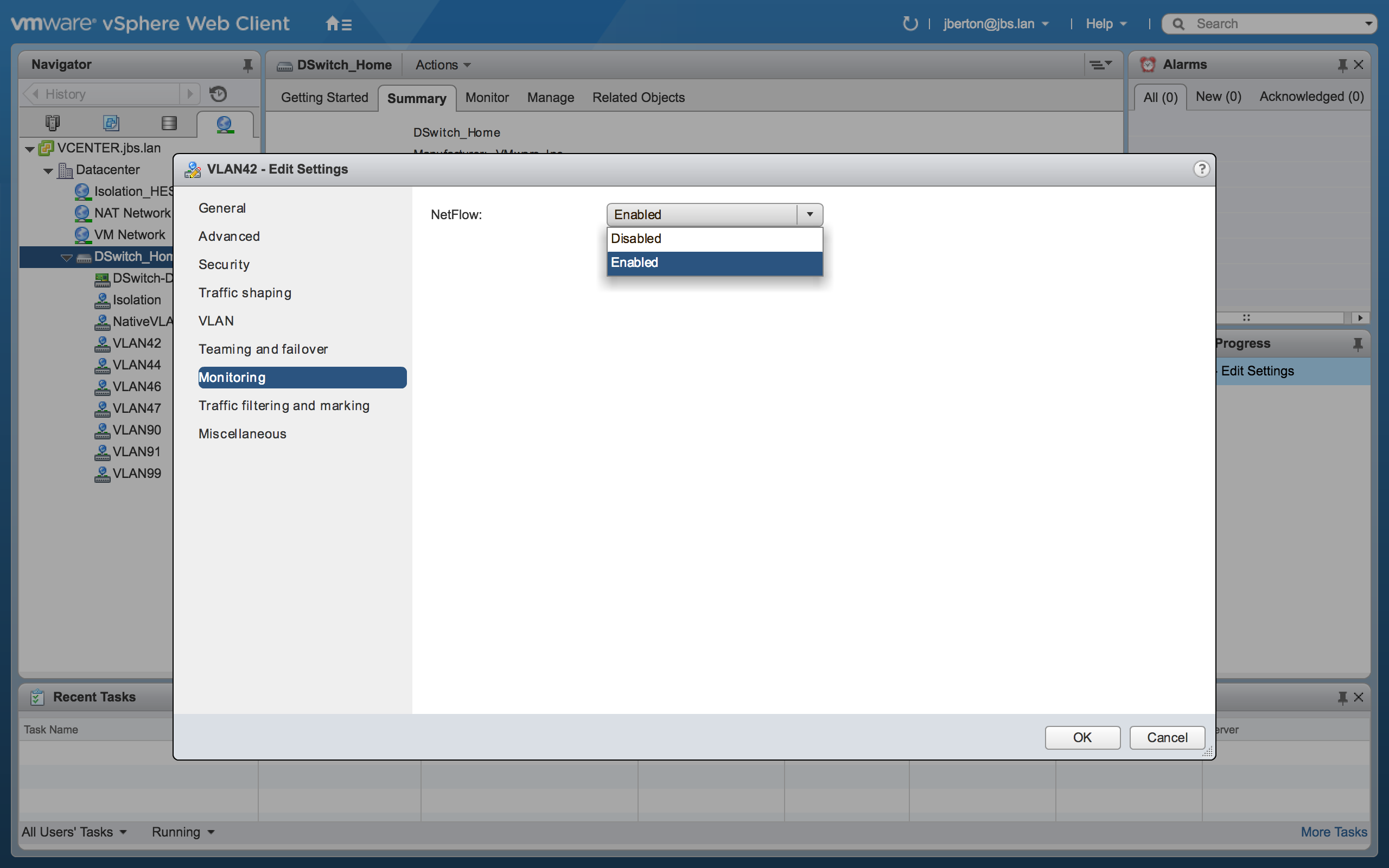Go to Teaming and failover page
The height and width of the screenshot is (868, 1389).
[x=263, y=349]
